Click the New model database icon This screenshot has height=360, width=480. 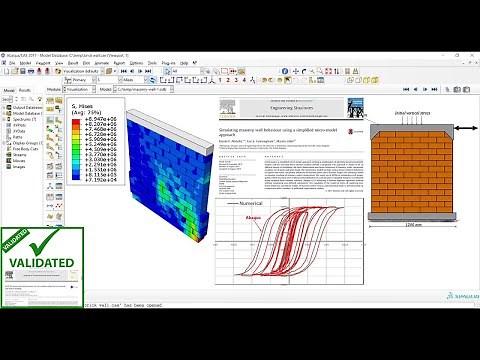tap(6, 71)
